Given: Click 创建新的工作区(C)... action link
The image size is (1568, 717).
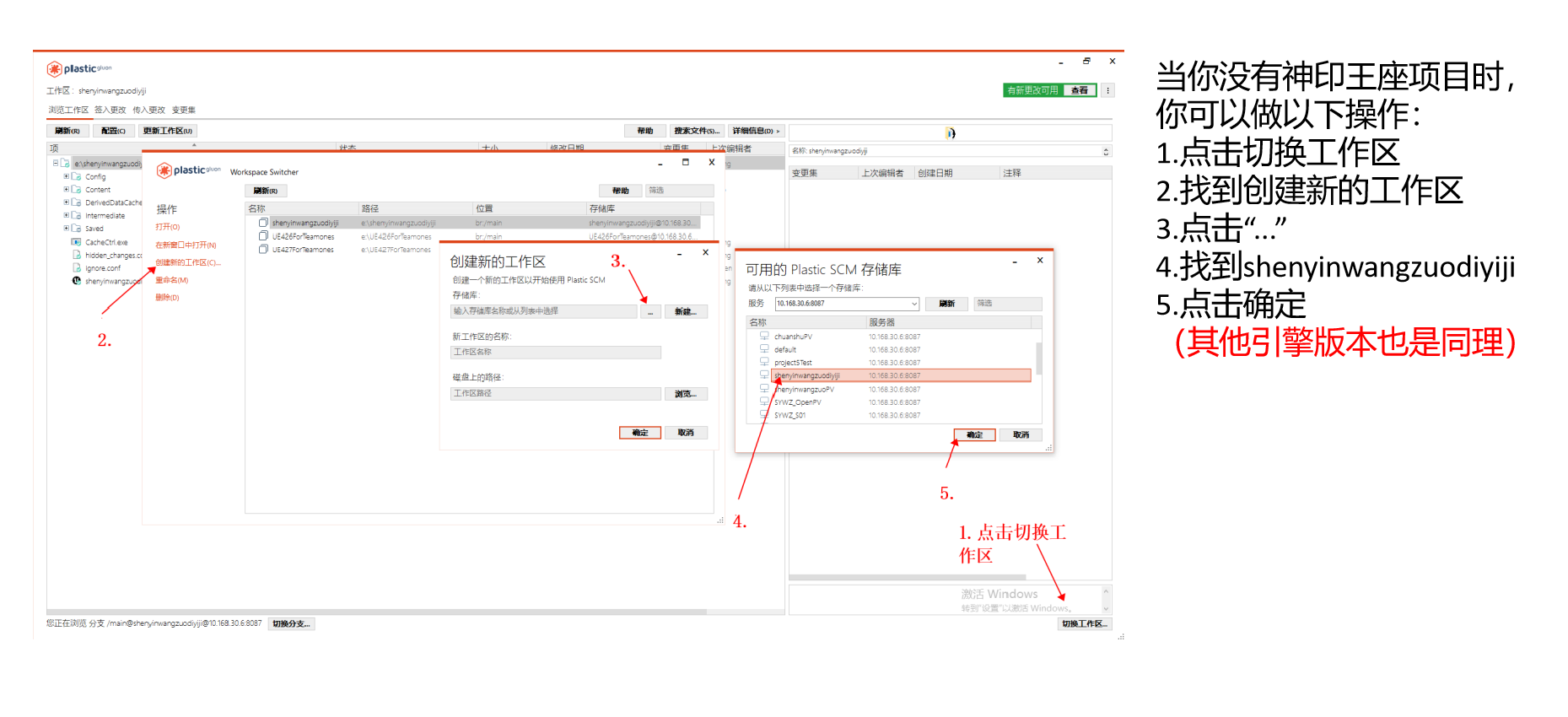Looking at the screenshot, I should 187,262.
